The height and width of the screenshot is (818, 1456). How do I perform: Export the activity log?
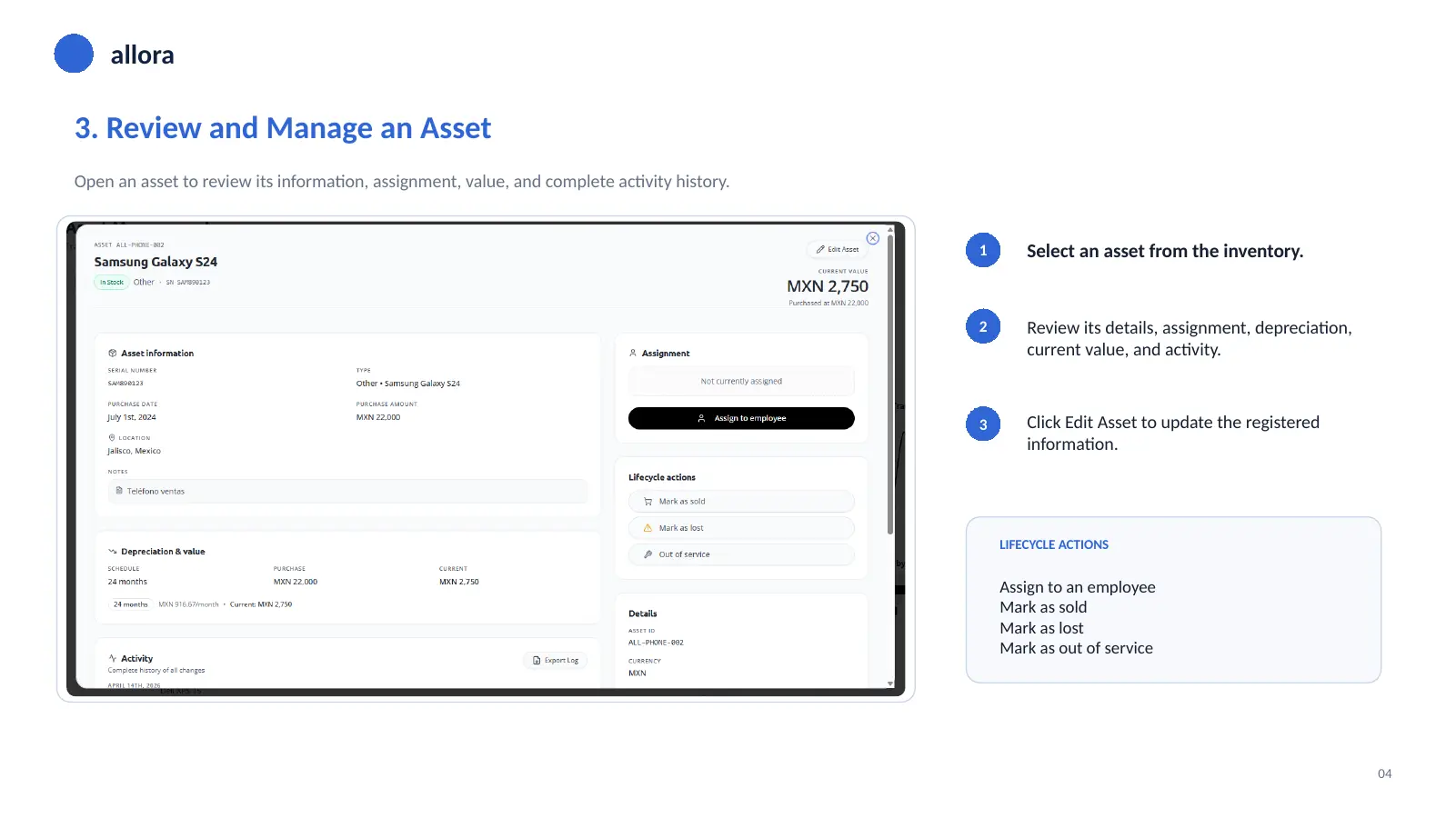click(x=555, y=660)
